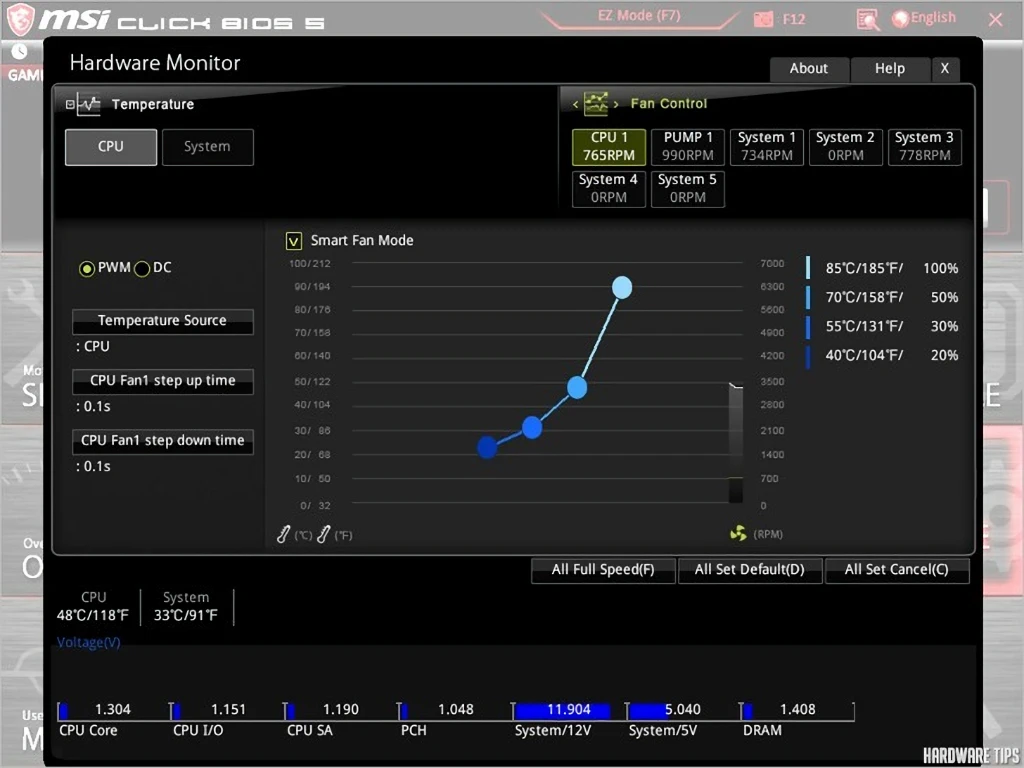Open the search magnifier icon
1024x768 pixels.
click(x=868, y=20)
